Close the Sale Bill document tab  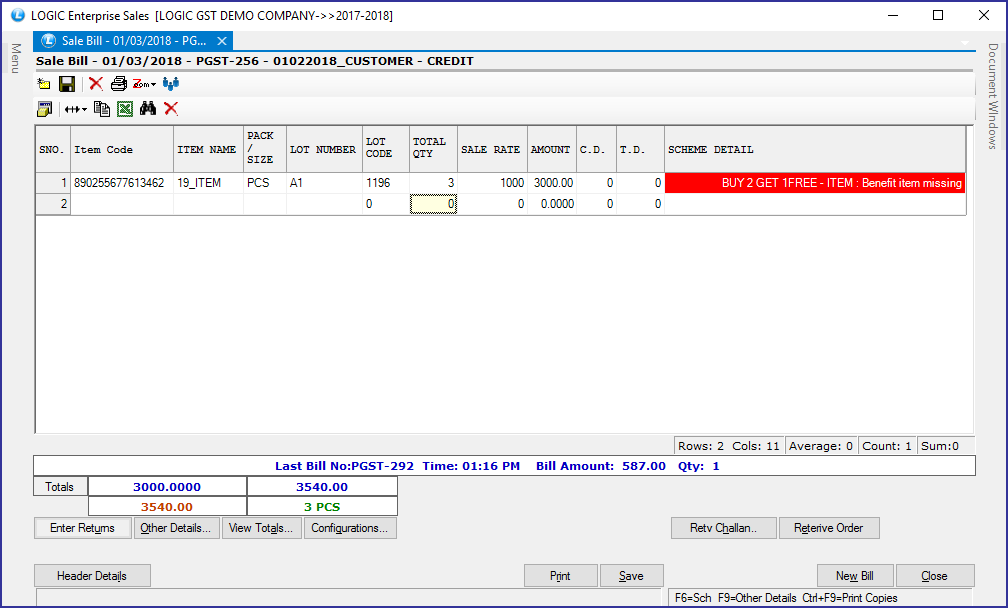[222, 41]
